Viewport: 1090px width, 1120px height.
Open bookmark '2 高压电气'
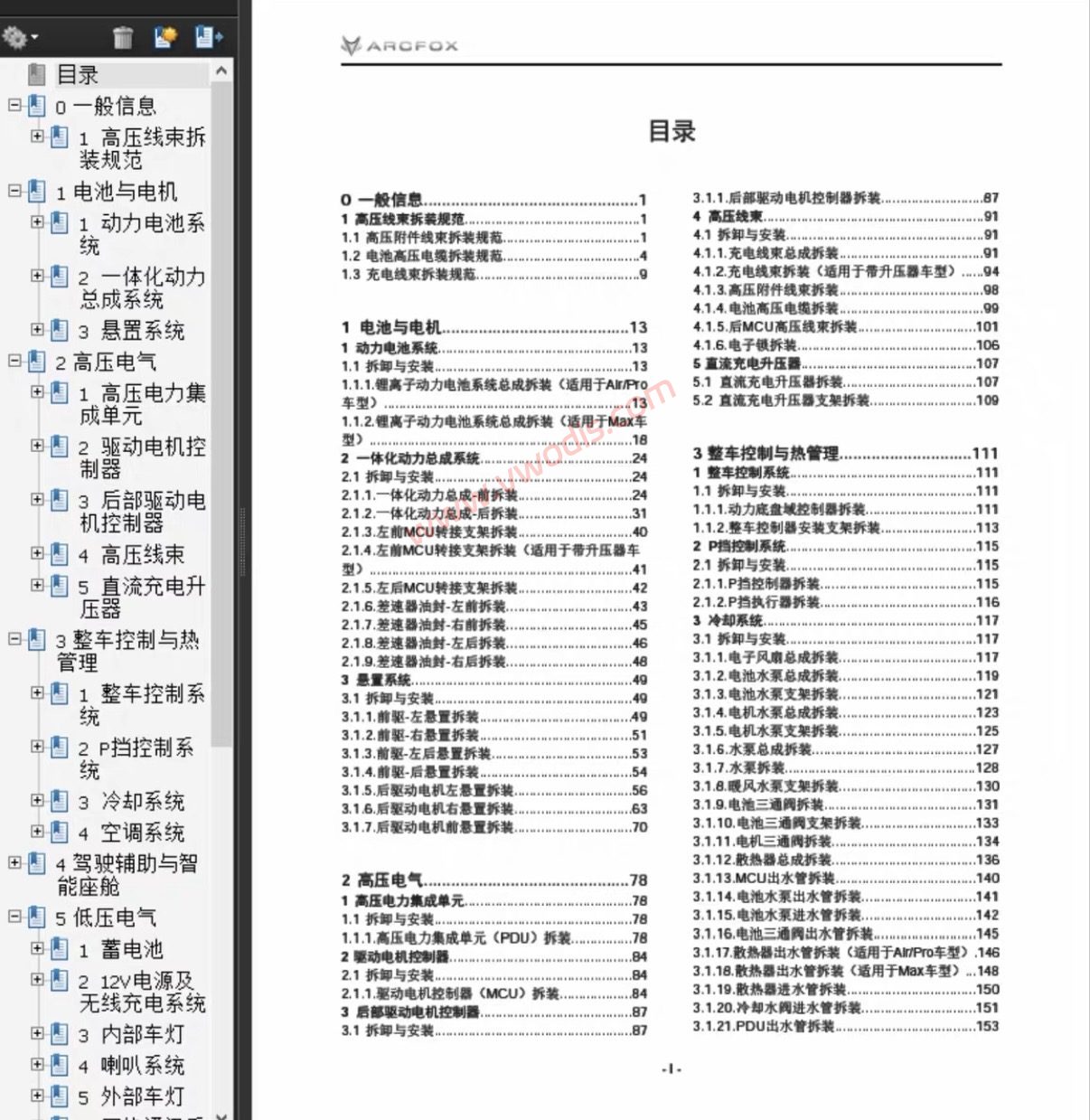[x=106, y=362]
